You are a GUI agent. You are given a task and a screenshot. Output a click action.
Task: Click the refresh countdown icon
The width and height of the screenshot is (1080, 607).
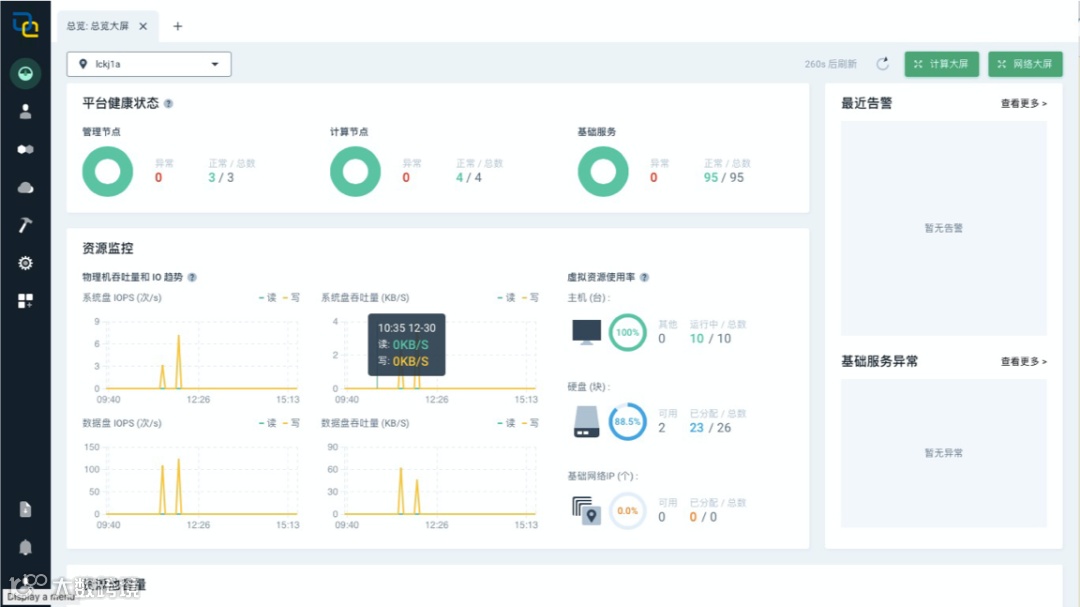coord(882,64)
